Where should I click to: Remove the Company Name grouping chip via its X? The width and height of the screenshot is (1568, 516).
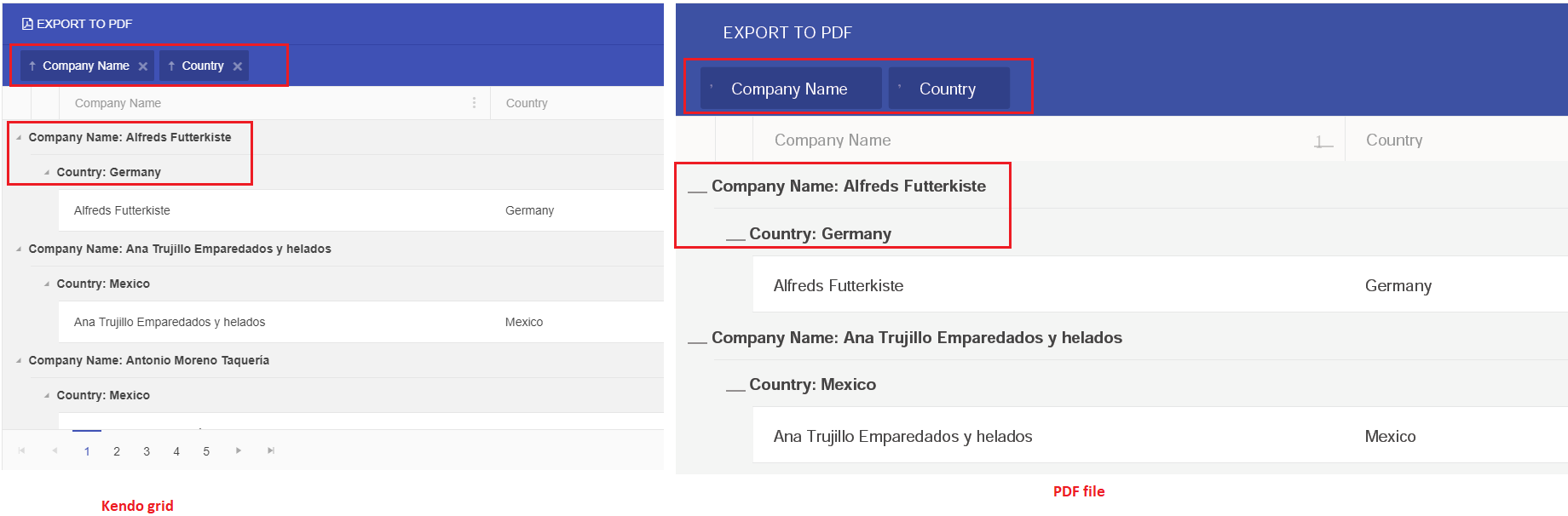pyautogui.click(x=143, y=66)
